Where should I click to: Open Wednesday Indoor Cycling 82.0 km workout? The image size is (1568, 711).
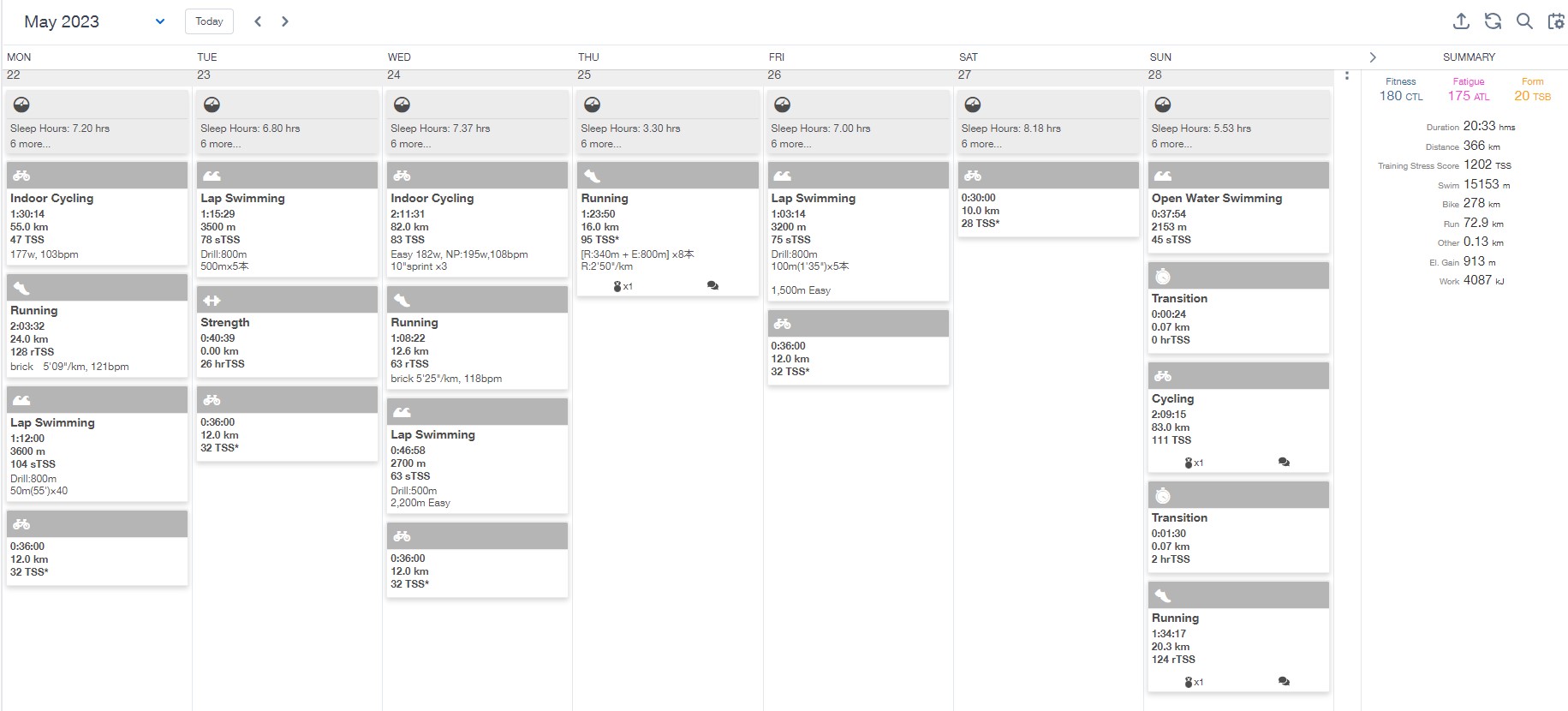[477, 218]
